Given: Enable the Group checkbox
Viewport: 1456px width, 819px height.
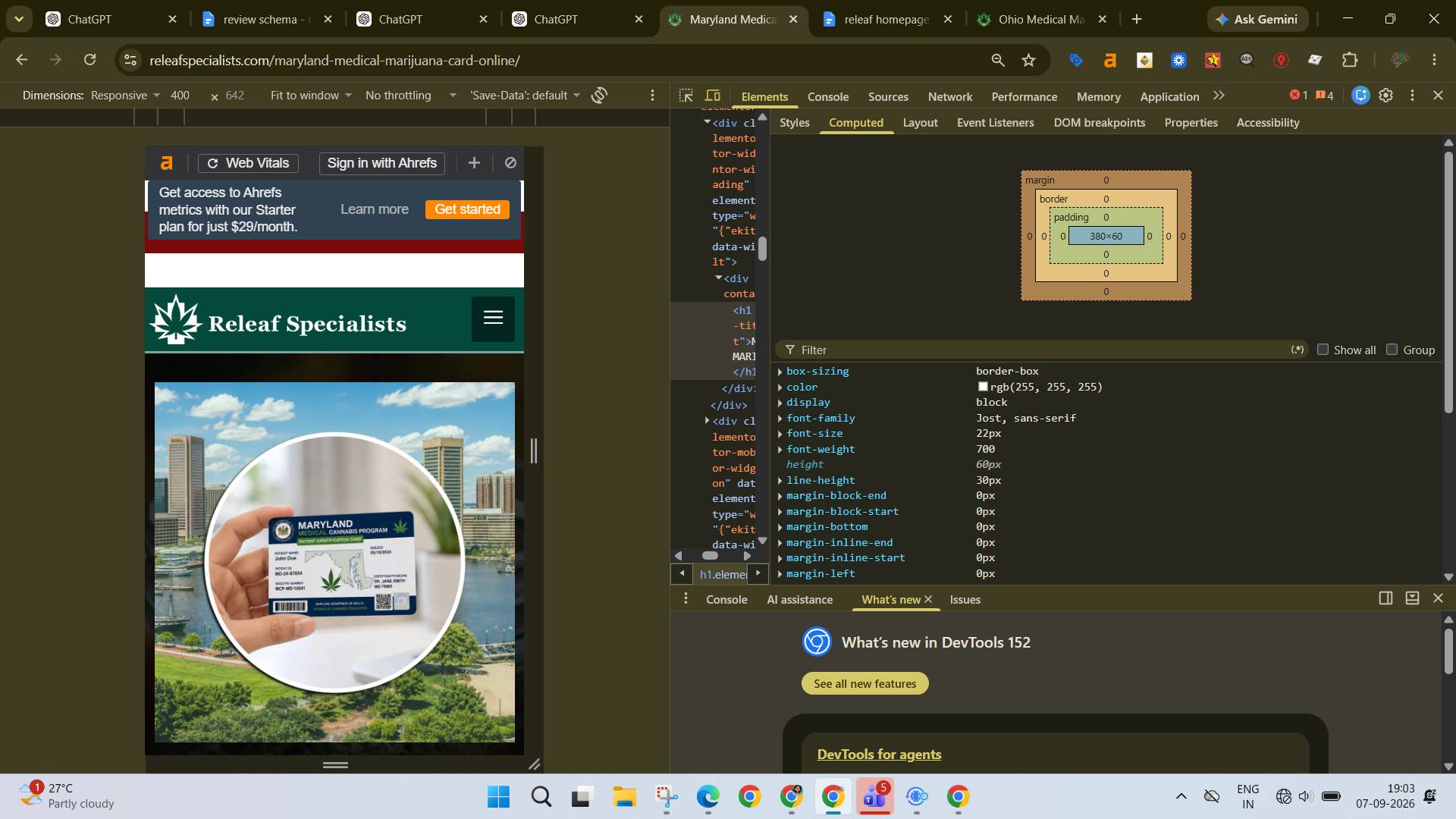Looking at the screenshot, I should pyautogui.click(x=1392, y=350).
